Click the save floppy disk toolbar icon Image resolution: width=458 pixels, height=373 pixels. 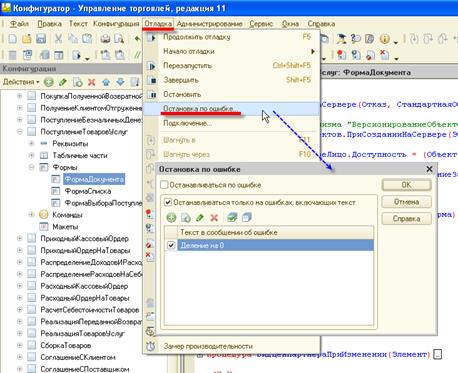41,39
